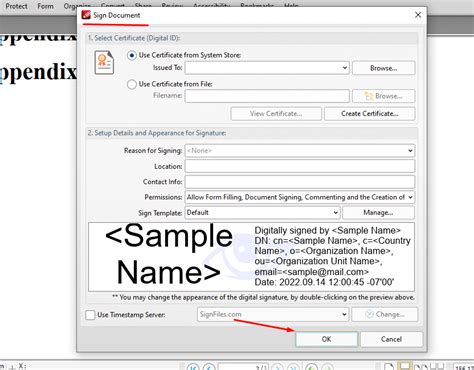
Task: Click Browse next to Filename field
Action: (x=384, y=96)
